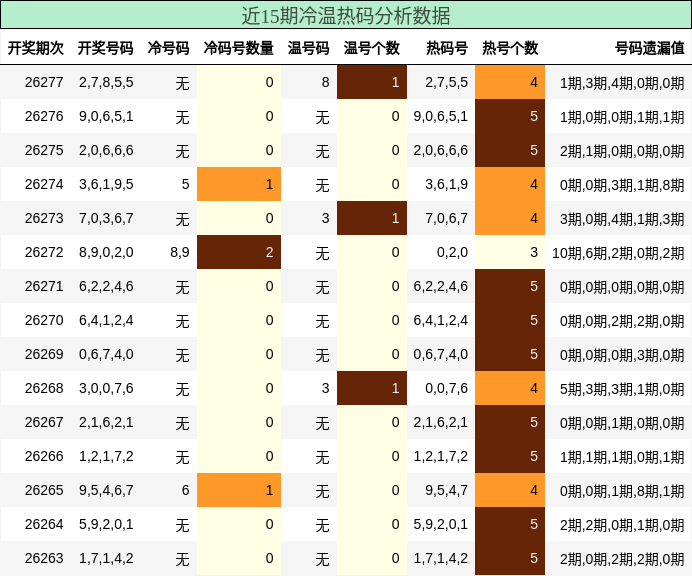Select the 号码遗漏值 column header
Screen dimensions: 692x576
click(650, 48)
